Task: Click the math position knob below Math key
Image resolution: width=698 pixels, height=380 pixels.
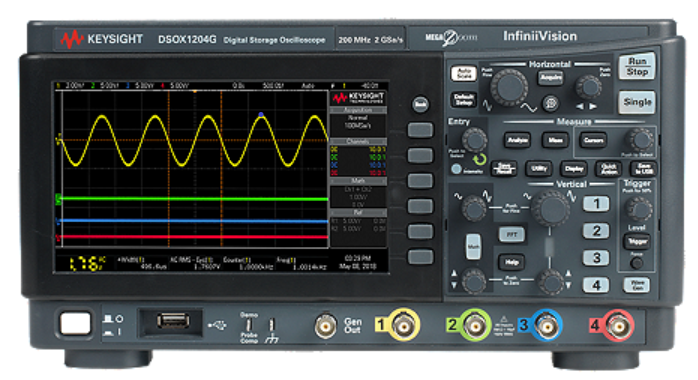Action: (x=474, y=281)
